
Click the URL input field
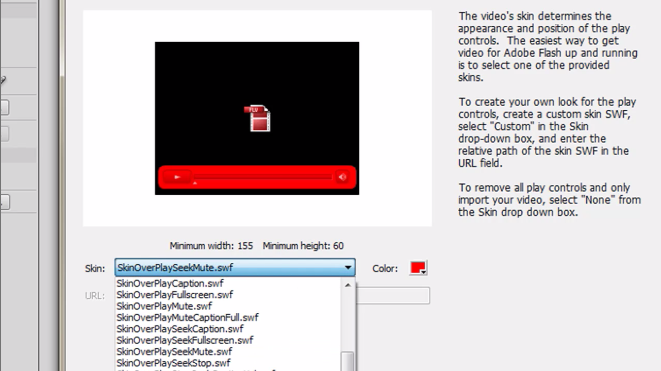(393, 296)
